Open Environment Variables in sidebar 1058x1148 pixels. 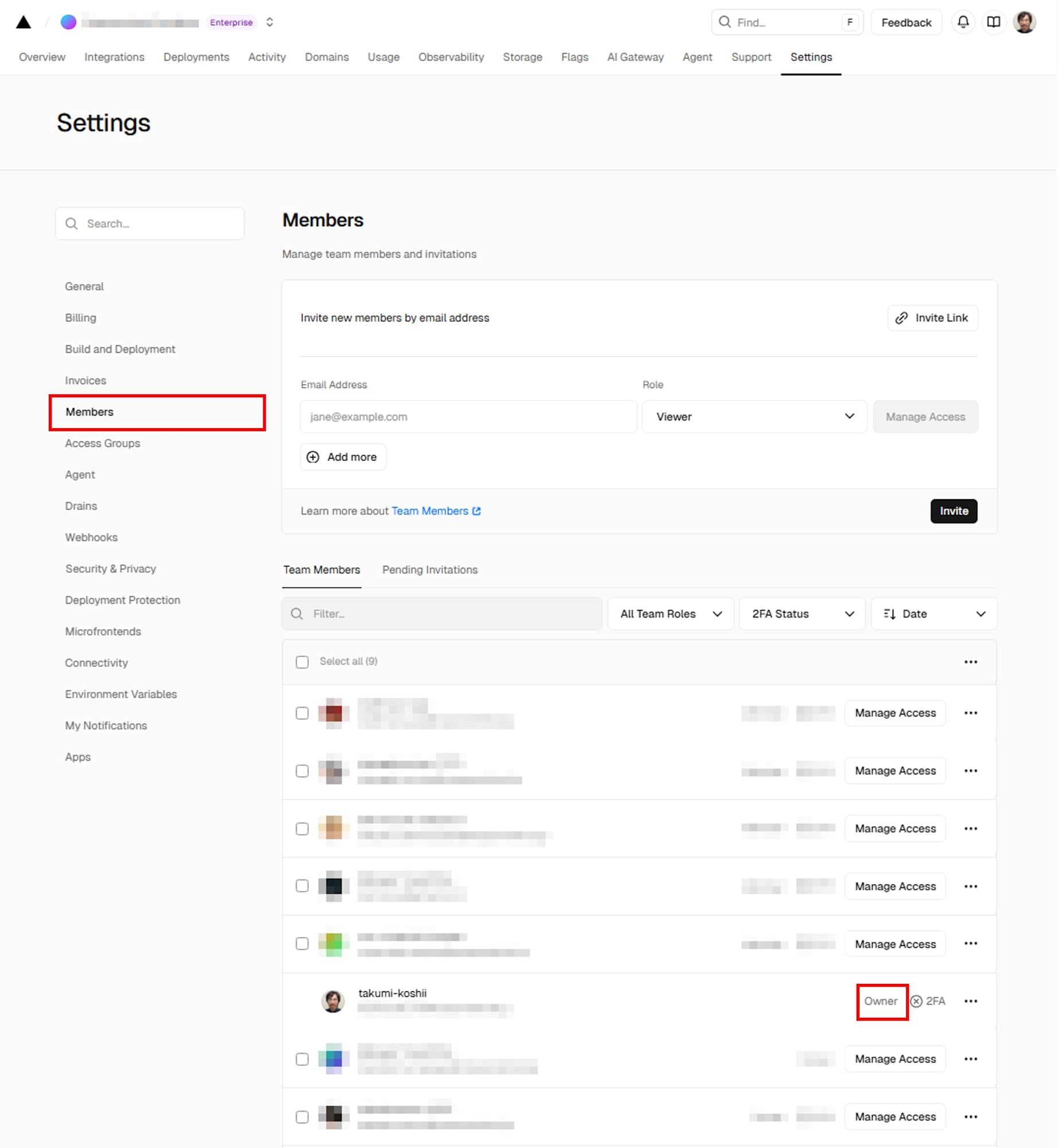(120, 694)
